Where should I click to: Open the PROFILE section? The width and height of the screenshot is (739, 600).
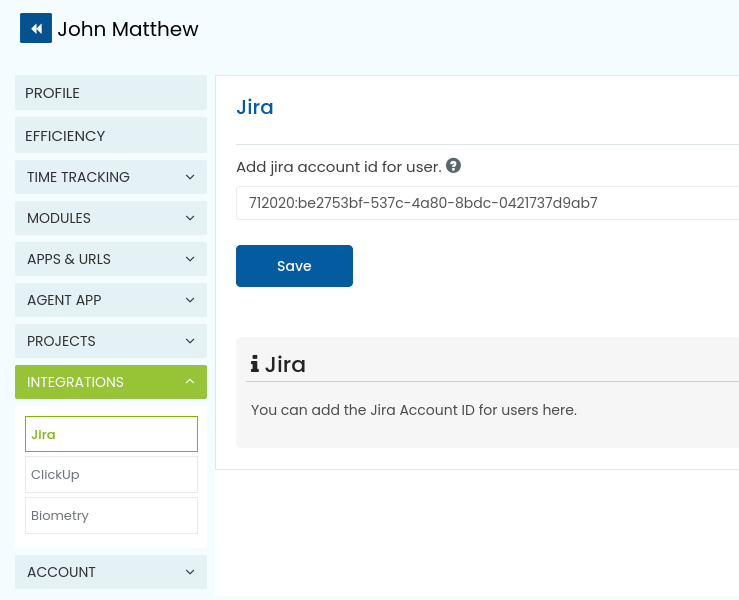coord(111,93)
